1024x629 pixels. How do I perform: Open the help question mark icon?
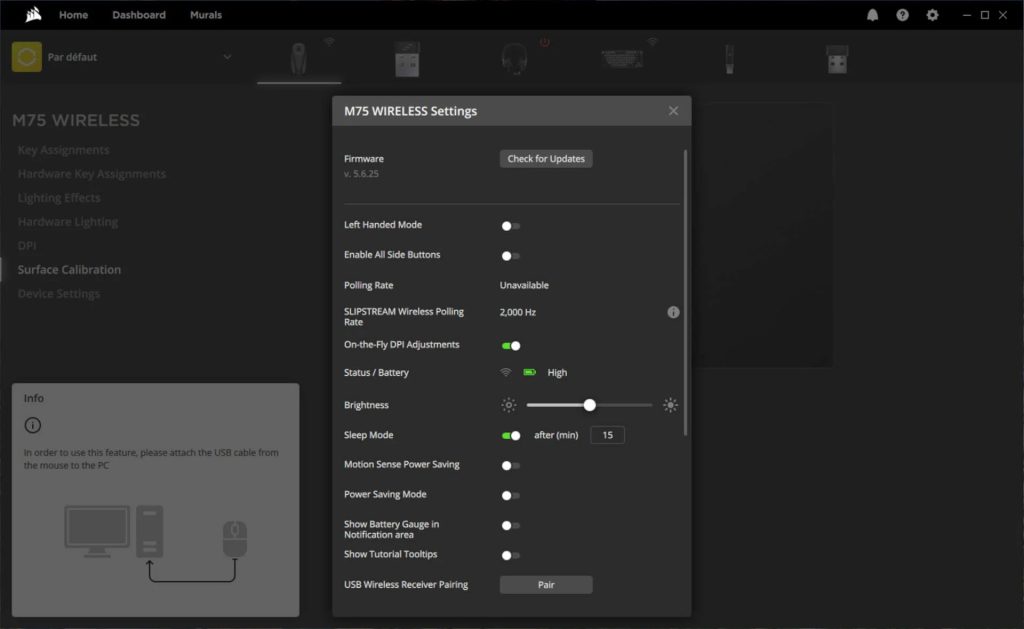click(x=902, y=15)
